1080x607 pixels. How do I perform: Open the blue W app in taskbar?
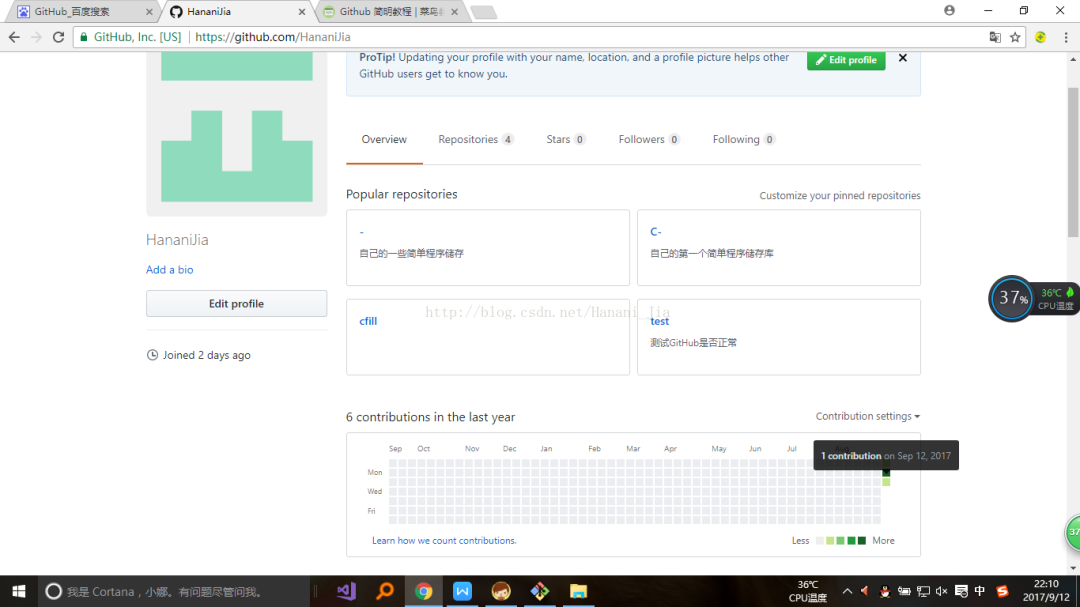click(x=462, y=591)
